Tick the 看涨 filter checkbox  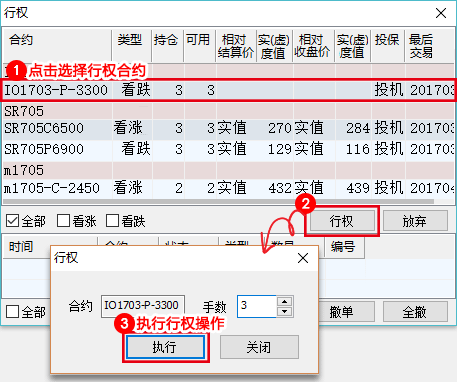[63, 221]
